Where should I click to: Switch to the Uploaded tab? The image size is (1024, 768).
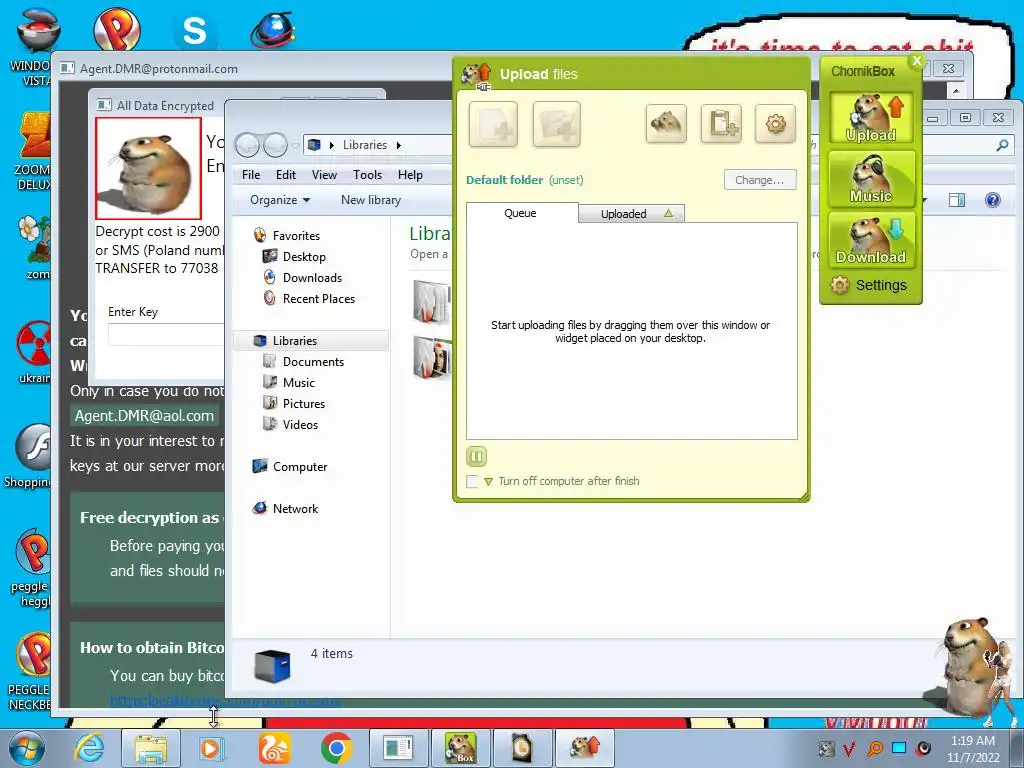[632, 214]
